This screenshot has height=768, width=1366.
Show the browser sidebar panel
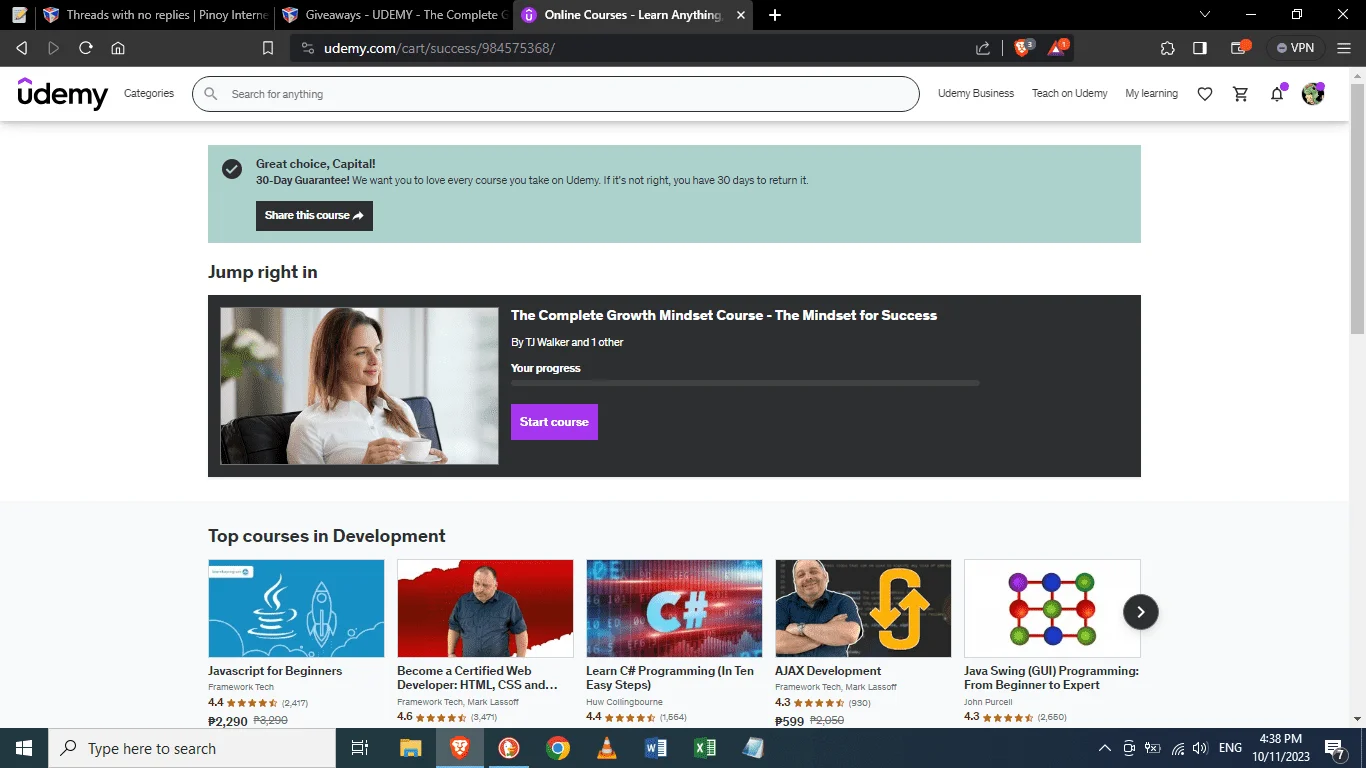(1200, 48)
